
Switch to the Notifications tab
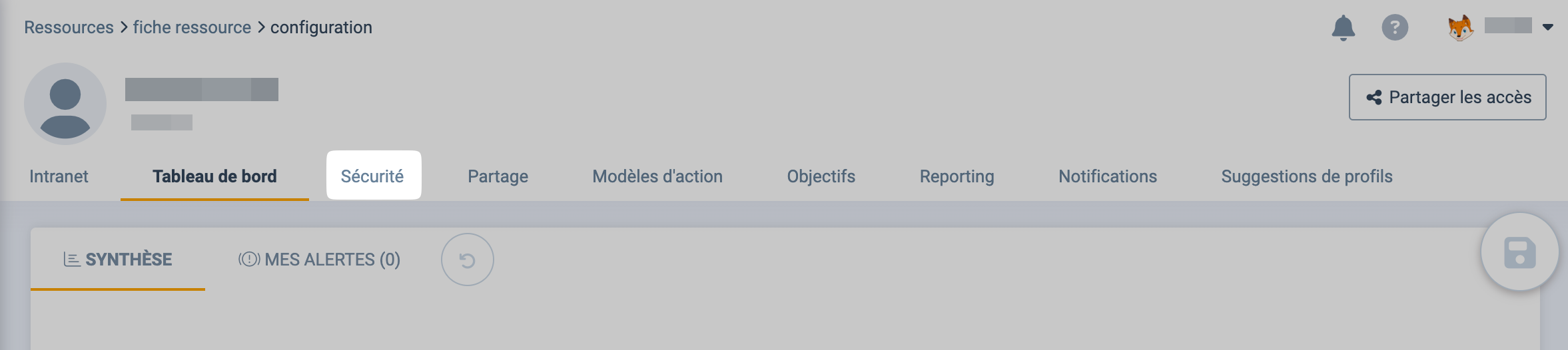(1108, 176)
